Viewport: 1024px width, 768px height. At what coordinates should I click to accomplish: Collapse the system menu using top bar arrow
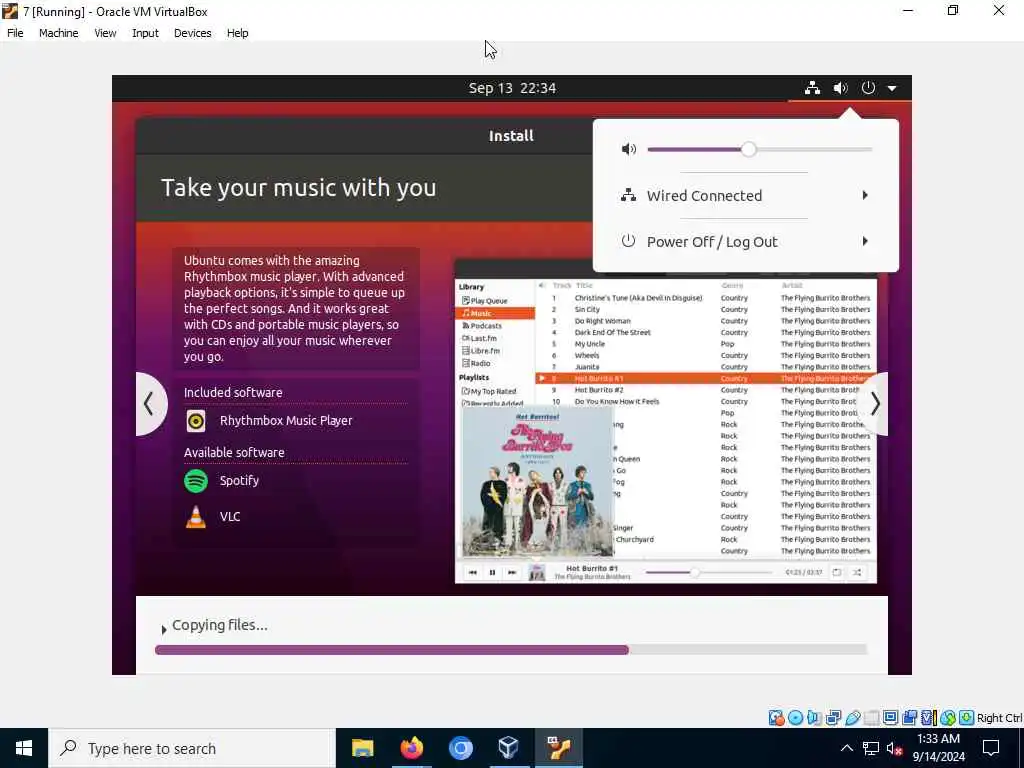pyautogui.click(x=892, y=88)
